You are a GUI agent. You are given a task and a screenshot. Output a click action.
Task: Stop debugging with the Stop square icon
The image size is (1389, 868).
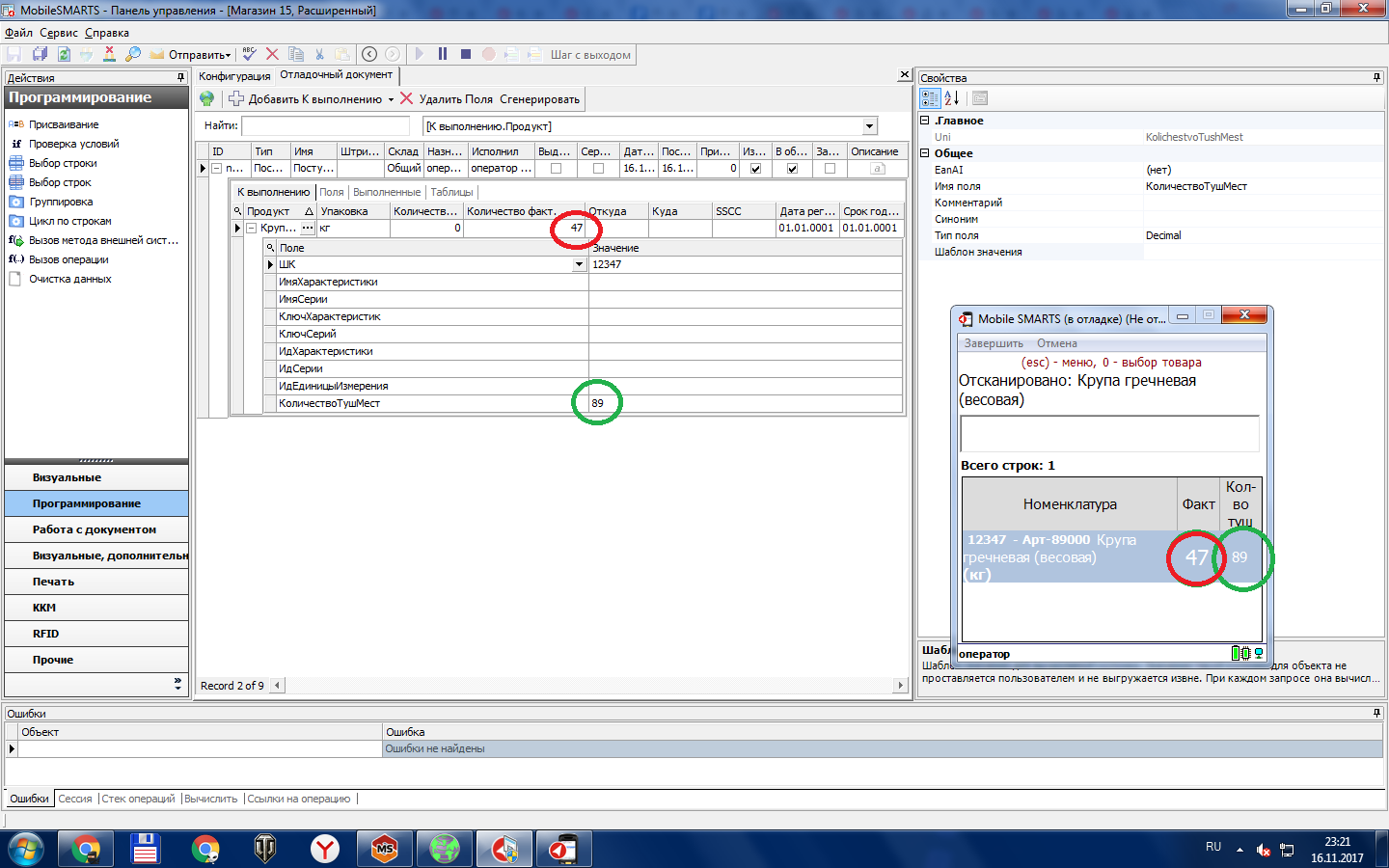466,55
